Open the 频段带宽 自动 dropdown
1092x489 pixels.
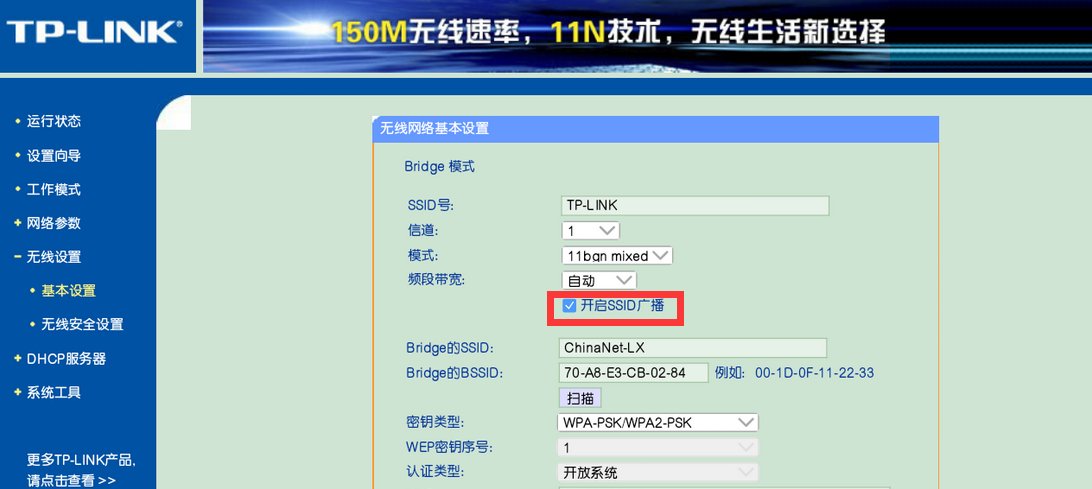coord(598,281)
